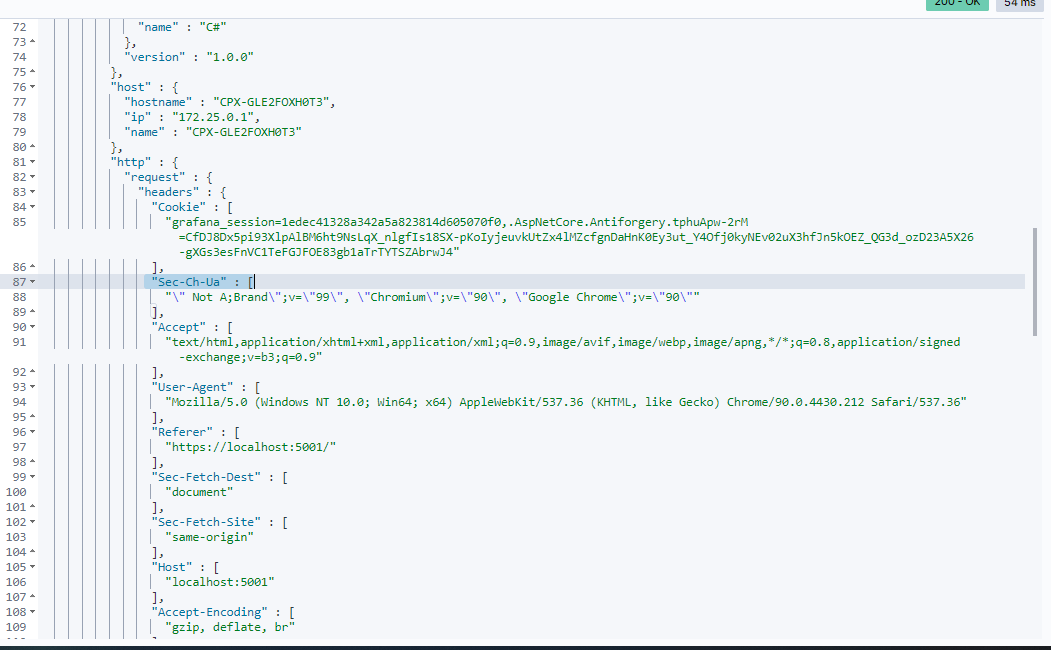Collapse the "Accept" header array
Image resolution: width=1051 pixels, height=650 pixels.
tap(33, 326)
